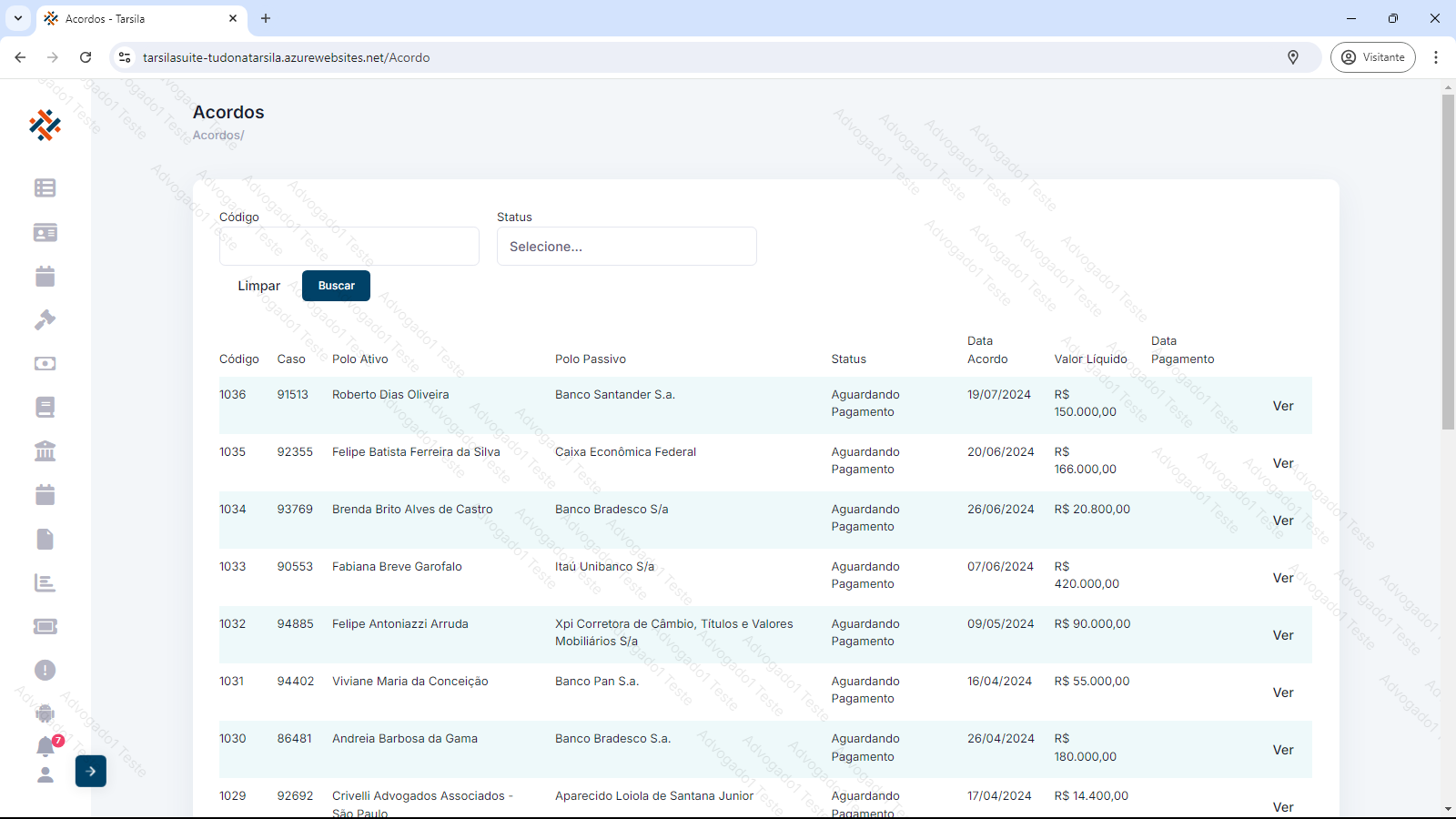Open the Android robot sidebar icon

click(x=45, y=713)
